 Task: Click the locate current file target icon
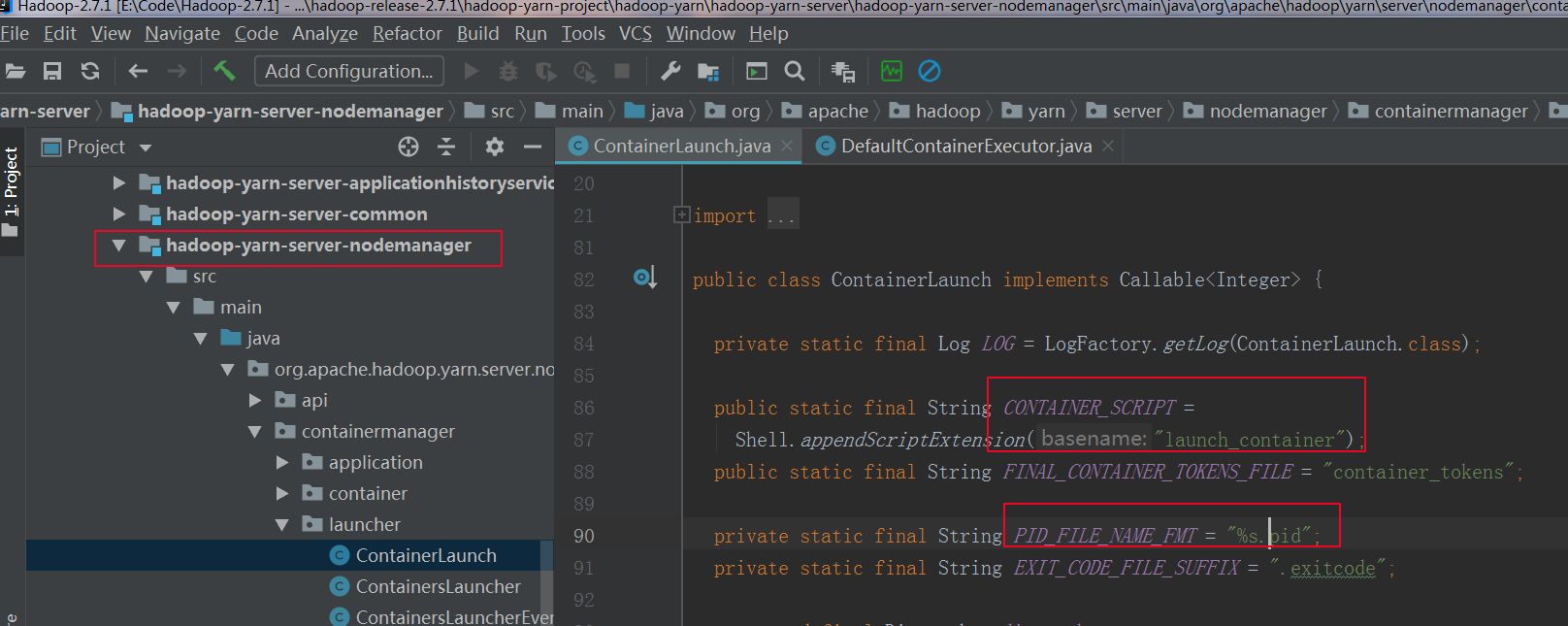tap(408, 147)
